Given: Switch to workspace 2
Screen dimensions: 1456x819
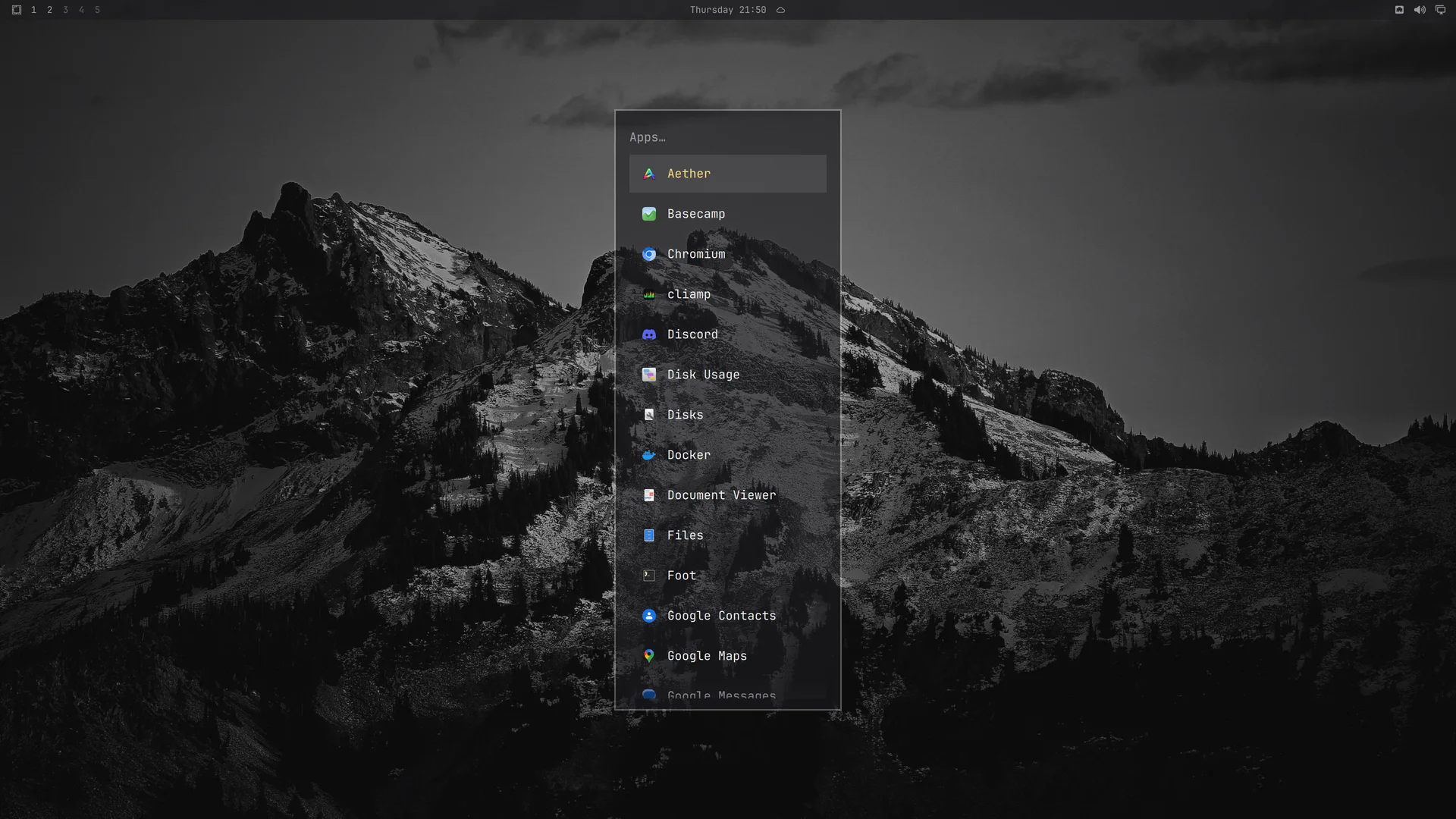Looking at the screenshot, I should pyautogui.click(x=49, y=10).
